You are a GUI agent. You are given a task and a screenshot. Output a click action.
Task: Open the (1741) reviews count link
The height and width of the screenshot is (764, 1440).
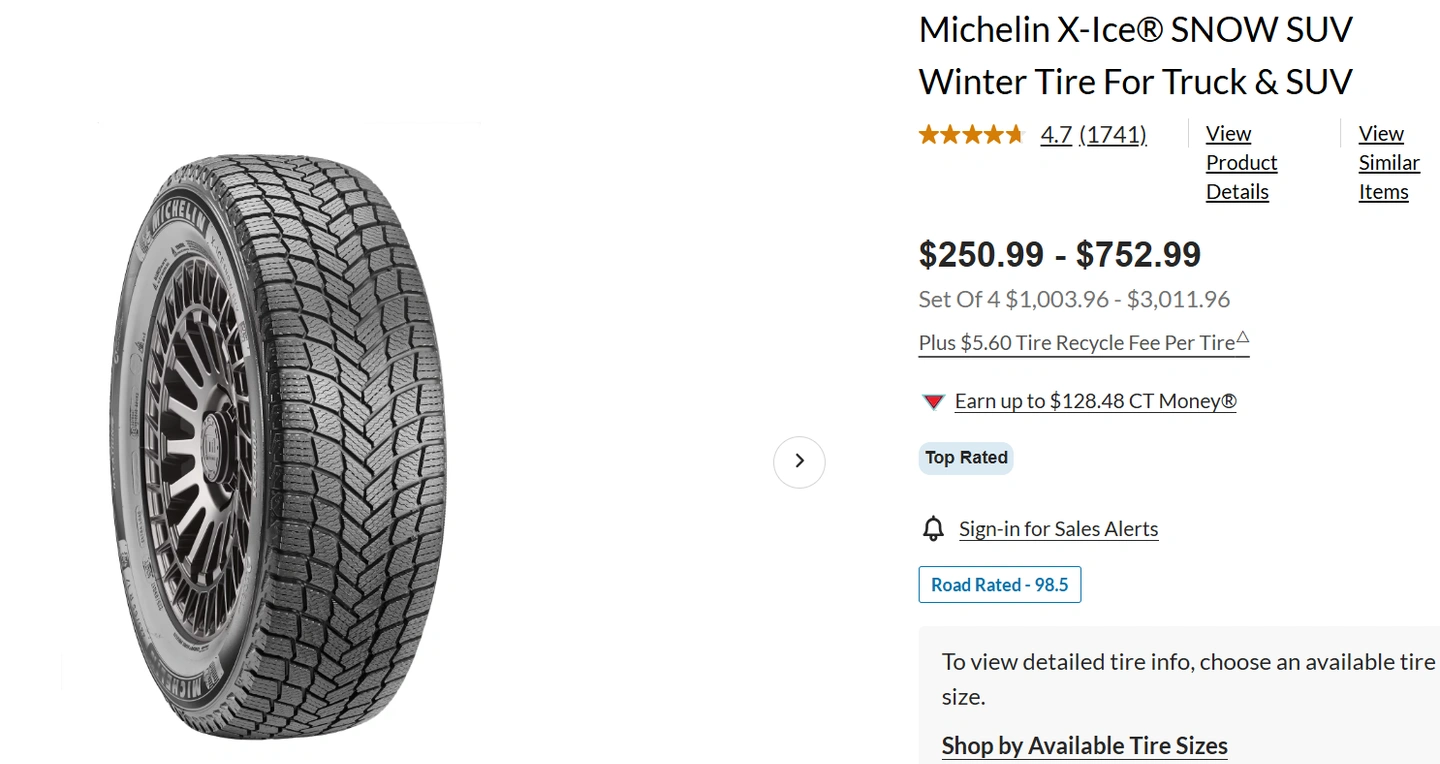click(1113, 134)
